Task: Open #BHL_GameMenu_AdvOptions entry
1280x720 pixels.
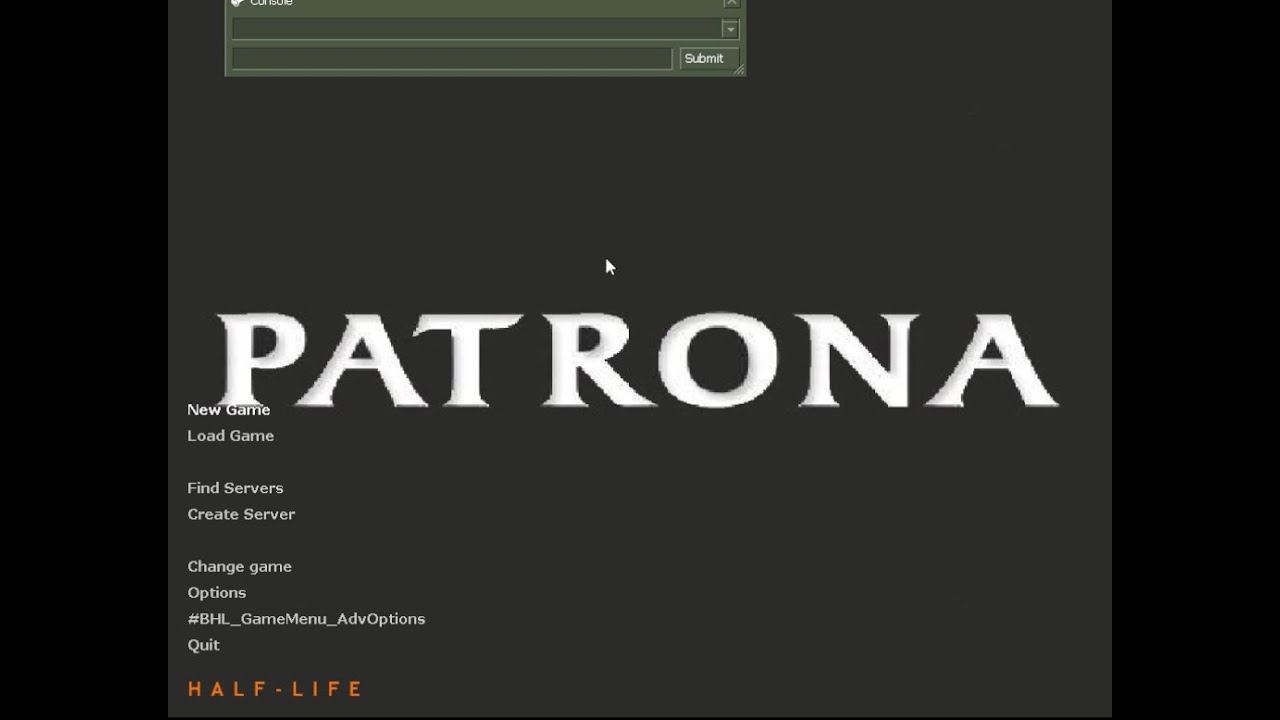Action: click(x=306, y=619)
